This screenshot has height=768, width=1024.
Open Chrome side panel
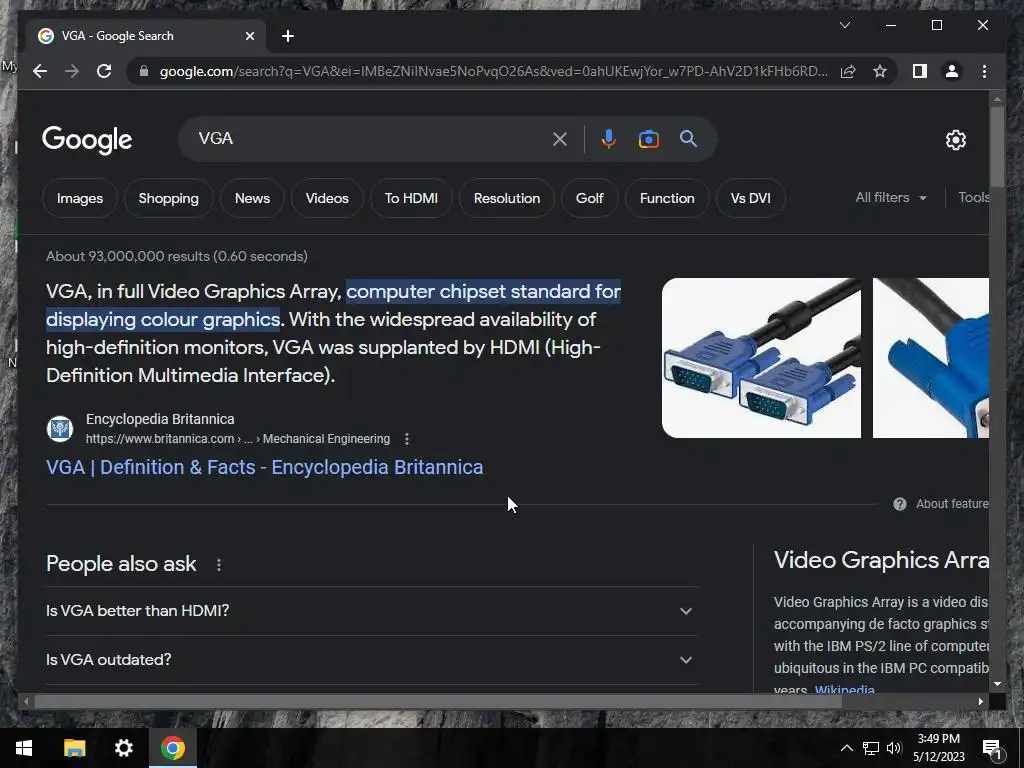click(920, 71)
